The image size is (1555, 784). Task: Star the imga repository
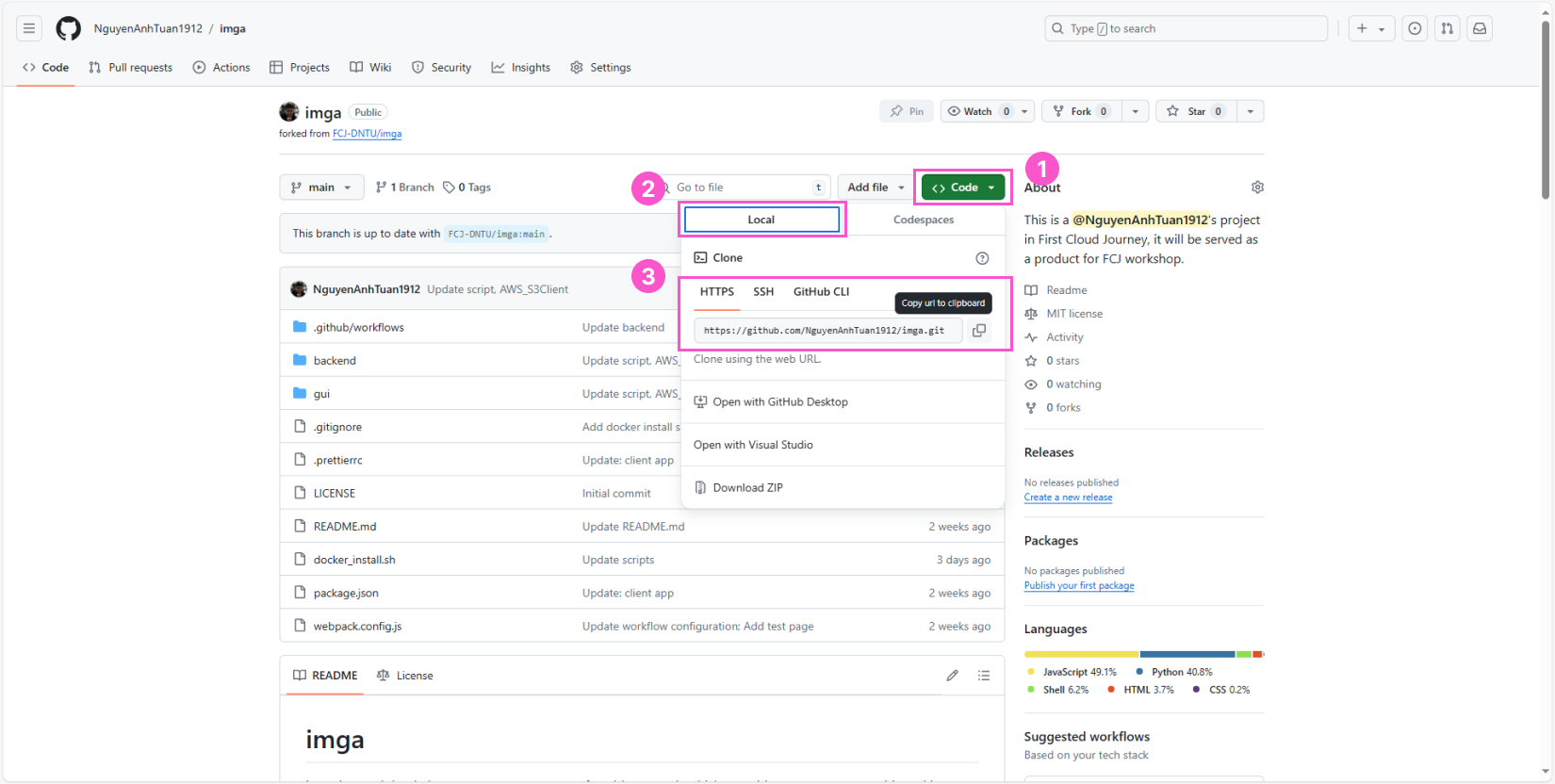click(x=1196, y=111)
